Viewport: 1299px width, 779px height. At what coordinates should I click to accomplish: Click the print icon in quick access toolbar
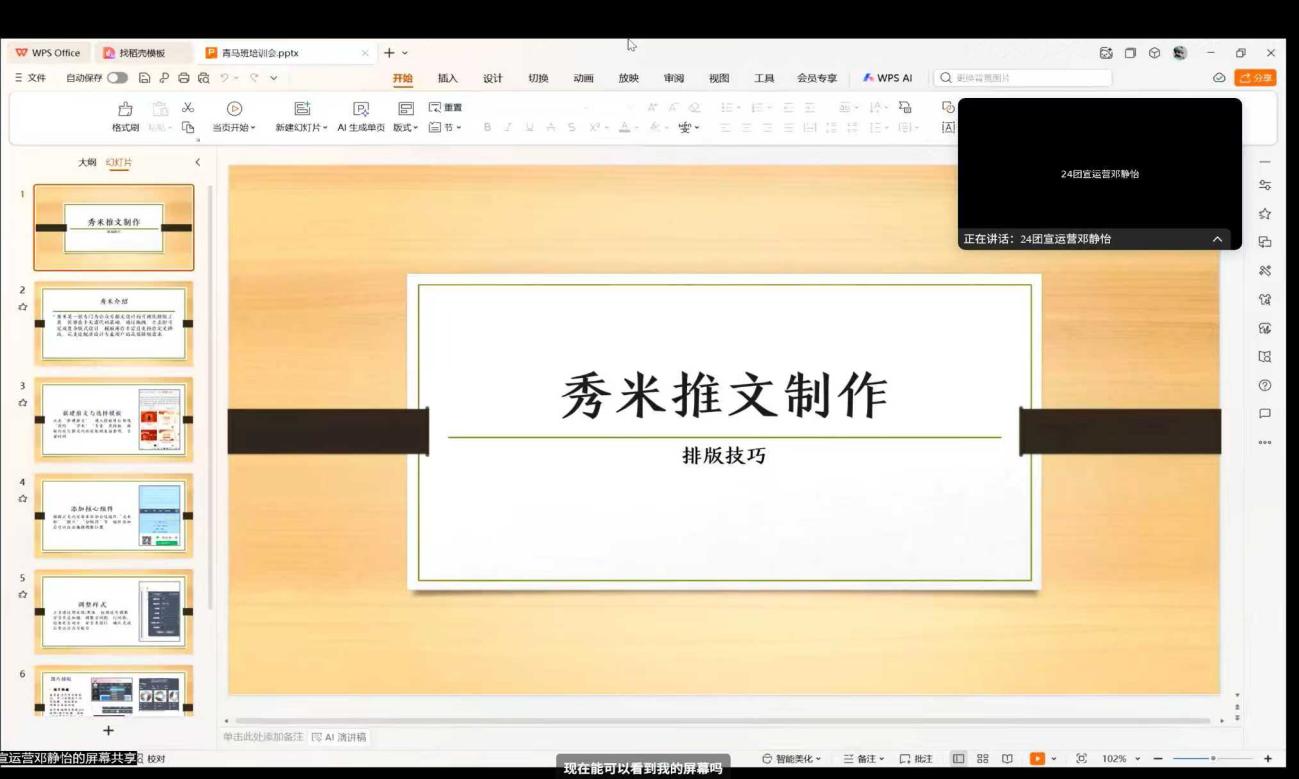click(x=183, y=78)
